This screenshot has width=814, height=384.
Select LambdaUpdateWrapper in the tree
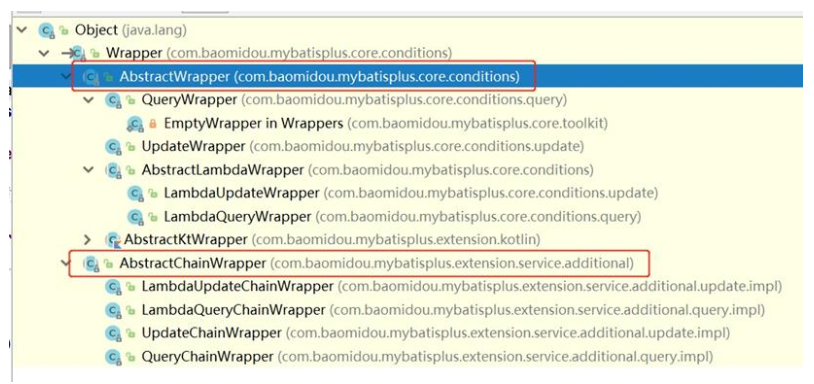click(241, 194)
